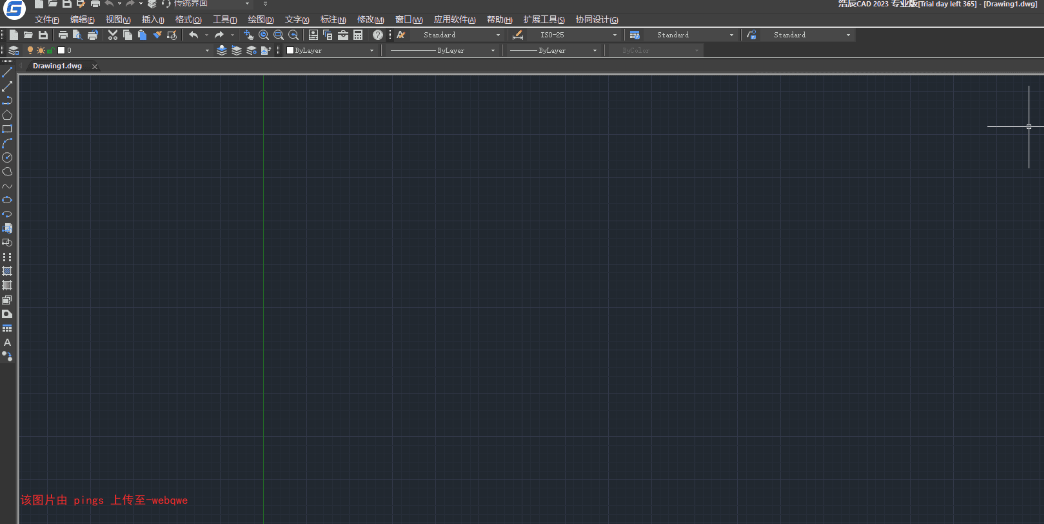
Task: Select the Construction line tool
Action: pos(7,87)
